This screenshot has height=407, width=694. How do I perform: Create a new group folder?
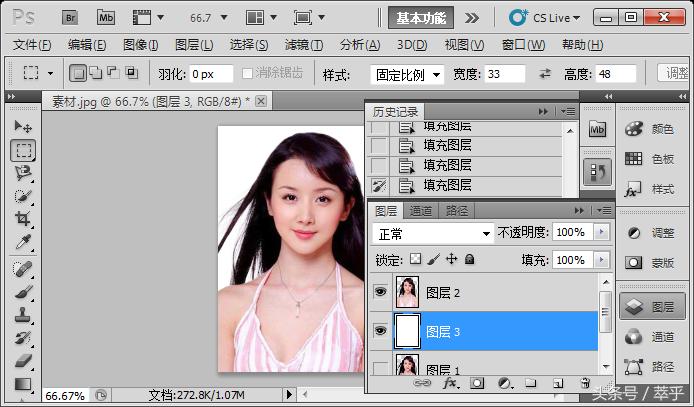[531, 383]
